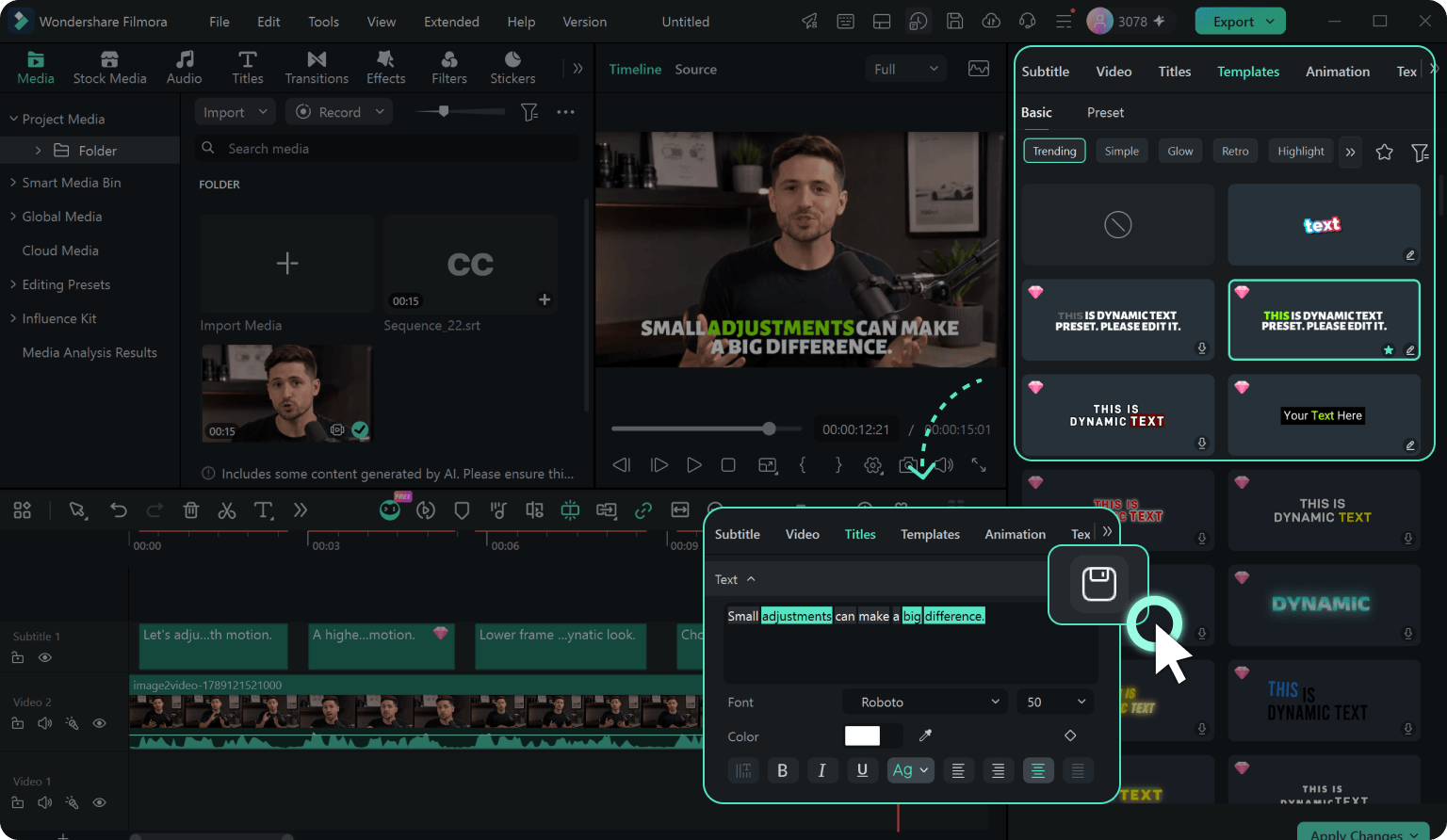
Task: Pick the arrow Select tool in timeline toolbar
Action: click(x=78, y=510)
